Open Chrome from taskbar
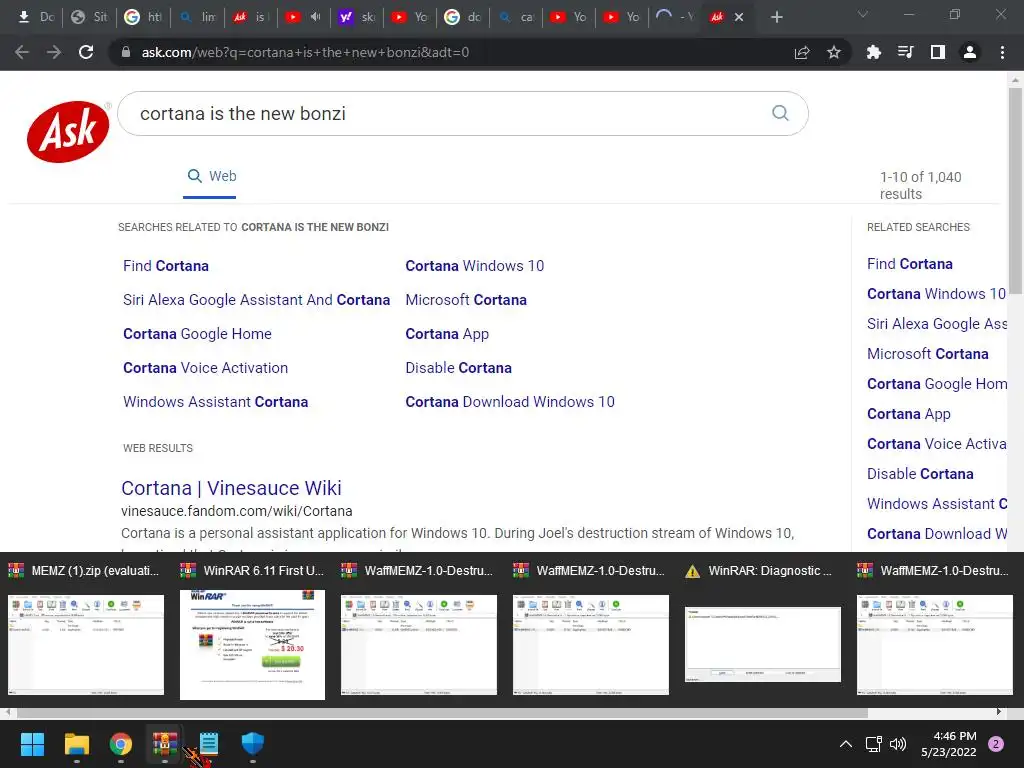The image size is (1024, 768). click(121, 744)
